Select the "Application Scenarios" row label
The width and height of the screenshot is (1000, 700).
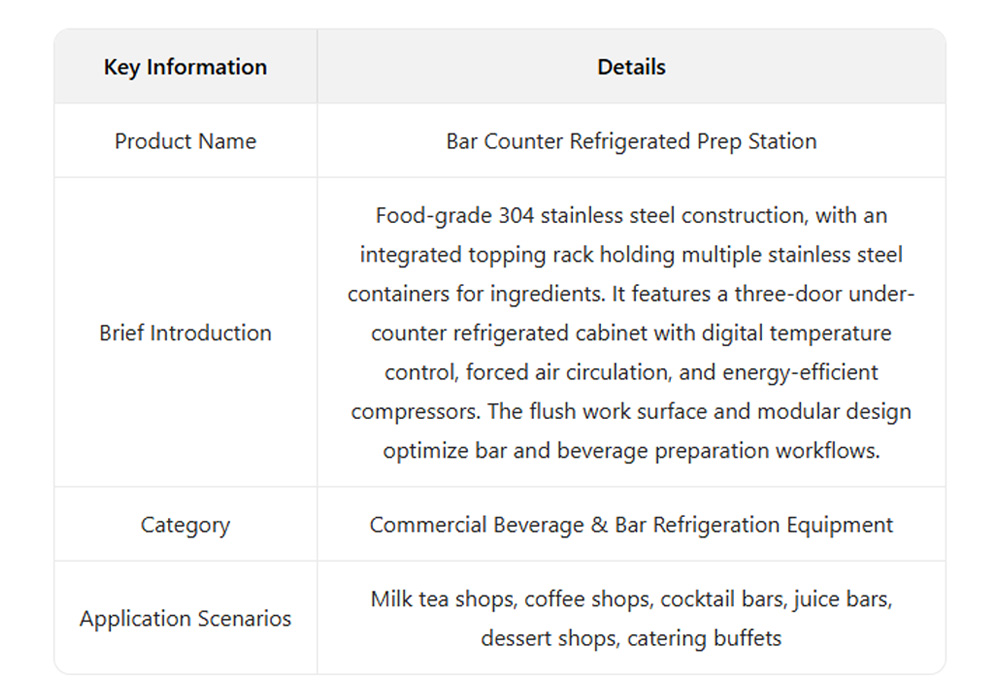coord(185,619)
